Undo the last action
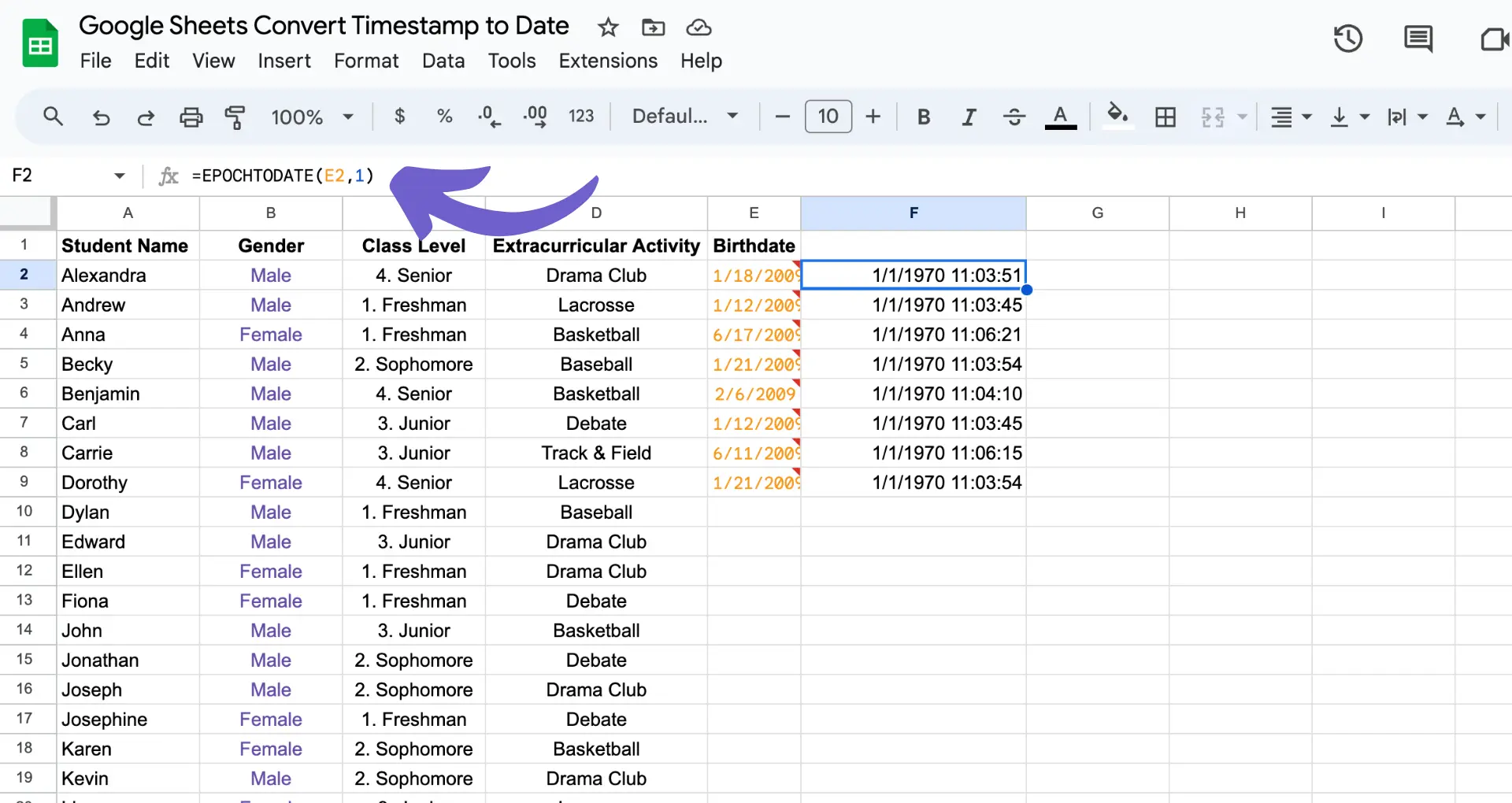 click(101, 117)
